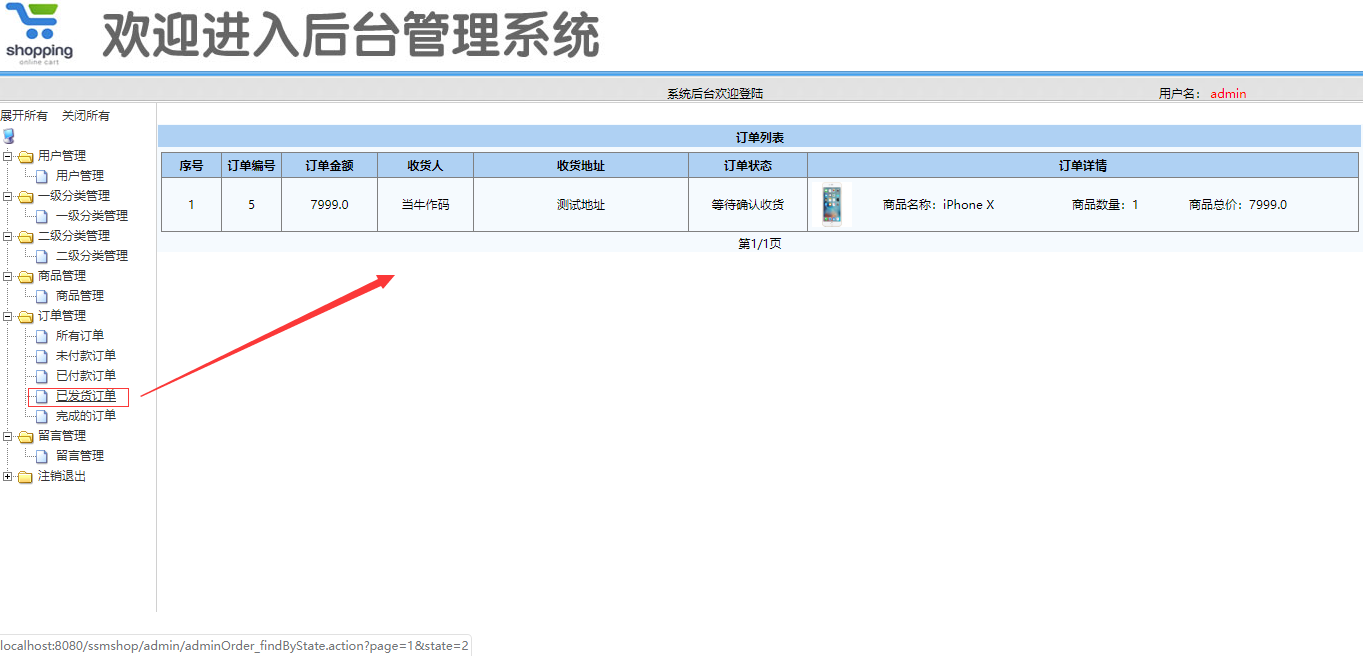The width and height of the screenshot is (1363, 656).
Task: Click the 一级分类管理 folder icon
Action: click(25, 196)
